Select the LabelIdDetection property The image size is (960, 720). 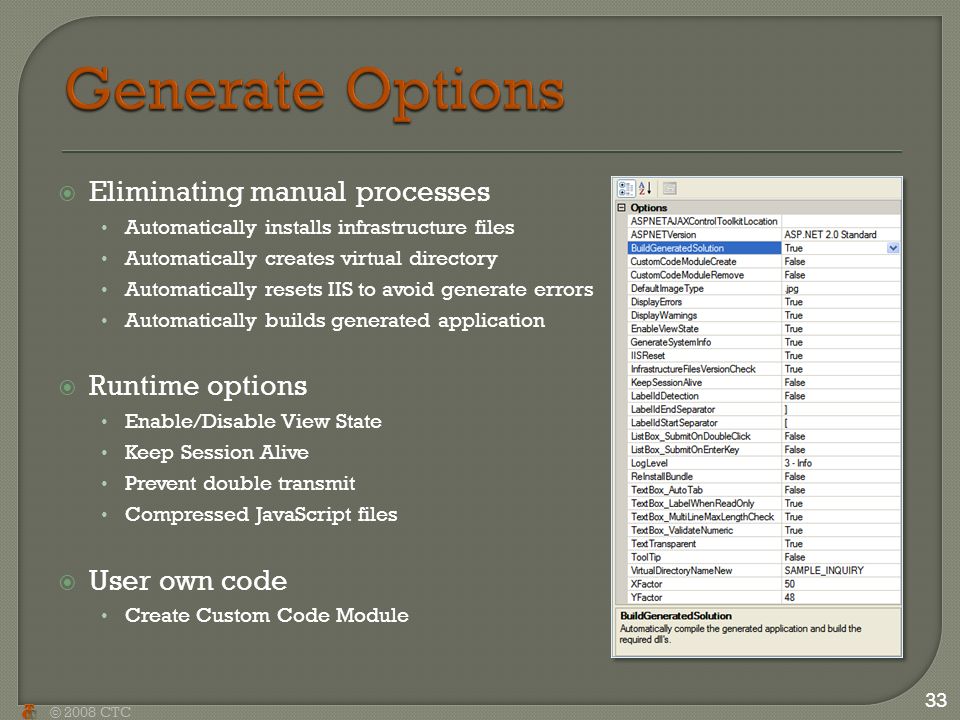(x=704, y=396)
